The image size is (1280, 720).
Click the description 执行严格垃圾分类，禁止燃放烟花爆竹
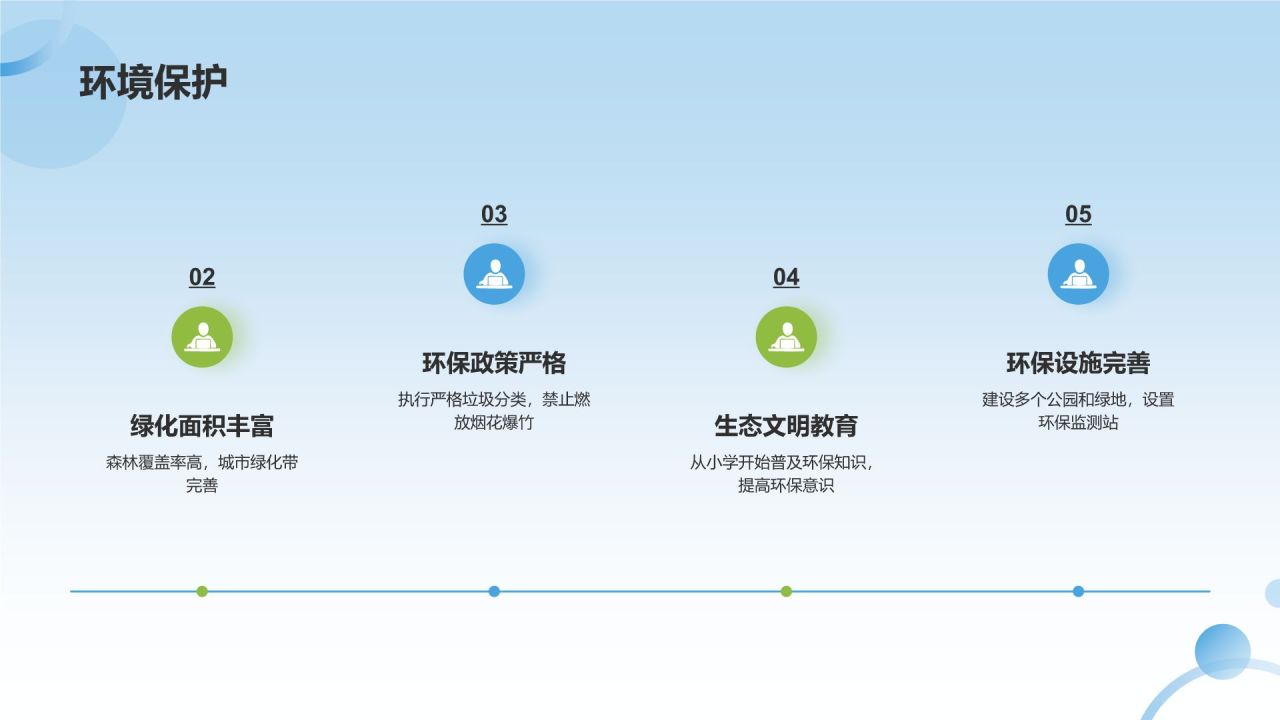pyautogui.click(x=494, y=411)
